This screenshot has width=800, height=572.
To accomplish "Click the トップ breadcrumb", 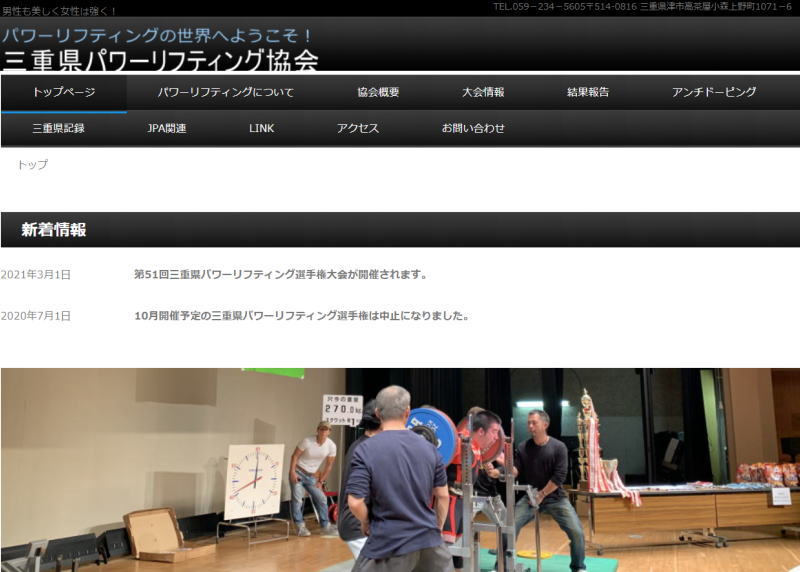I will (32, 164).
